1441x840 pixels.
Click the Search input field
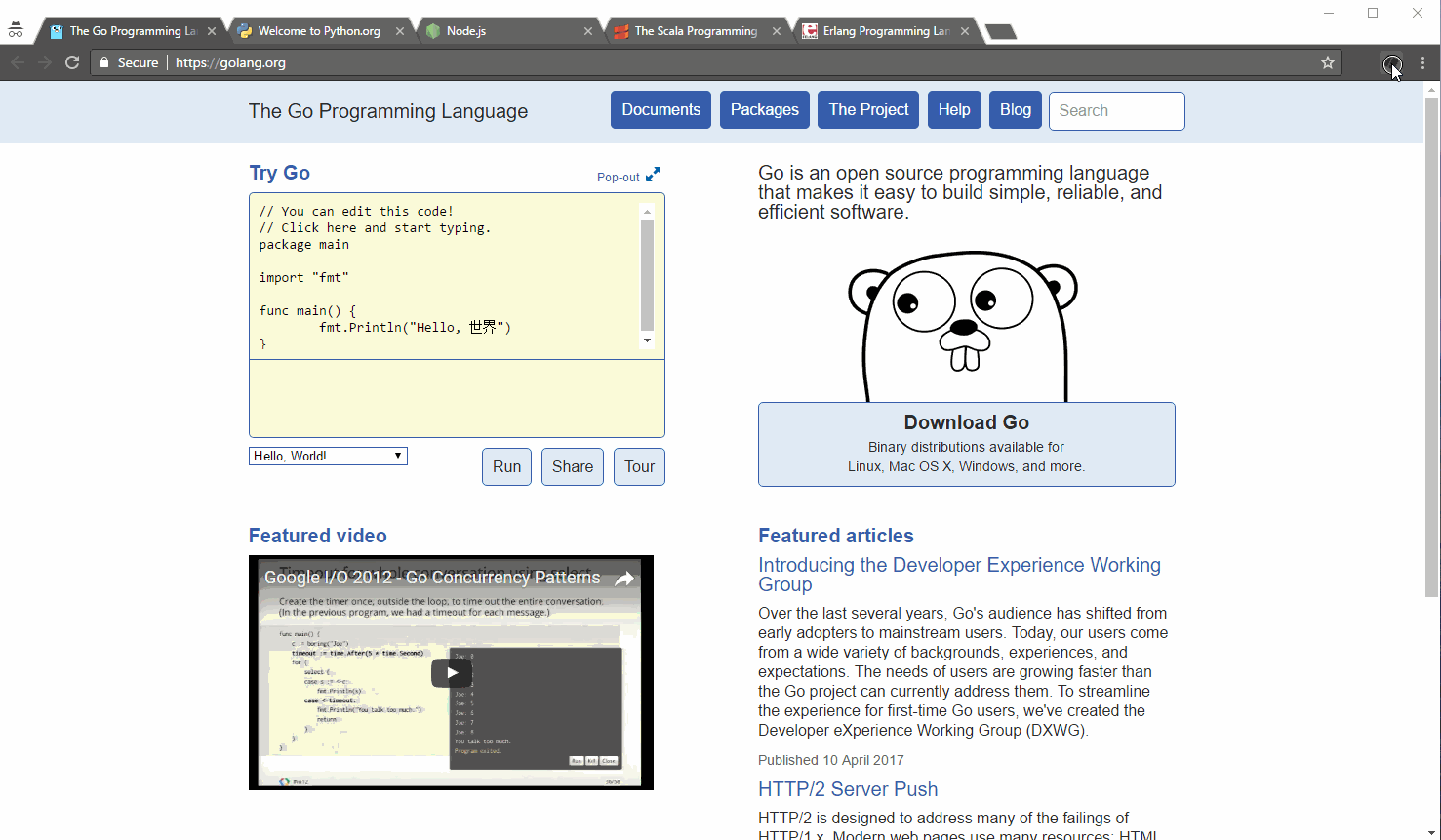(x=1117, y=111)
